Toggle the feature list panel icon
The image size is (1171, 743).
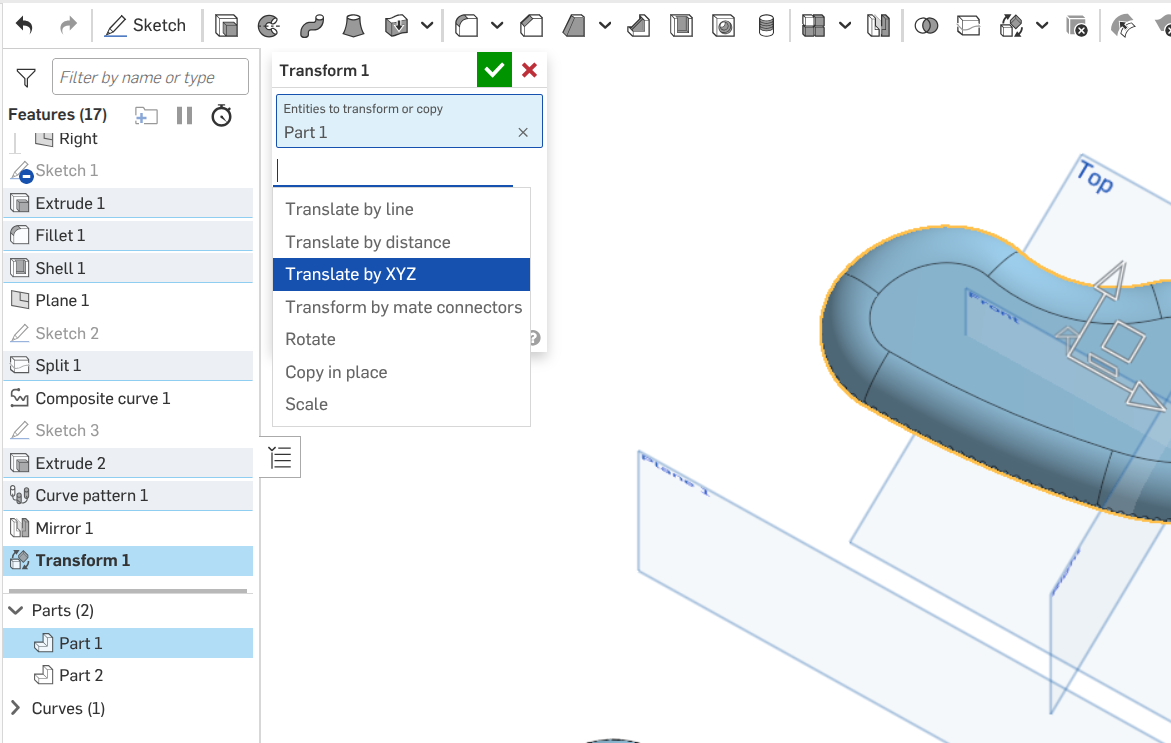tap(281, 457)
